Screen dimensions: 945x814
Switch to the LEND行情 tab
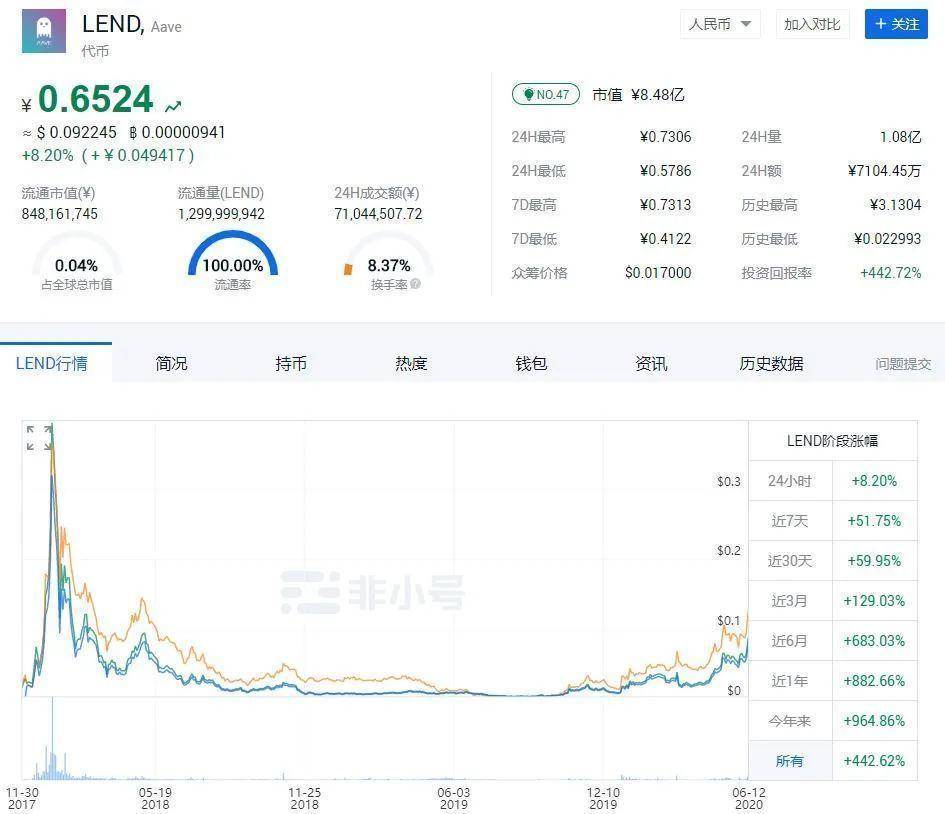pos(52,363)
